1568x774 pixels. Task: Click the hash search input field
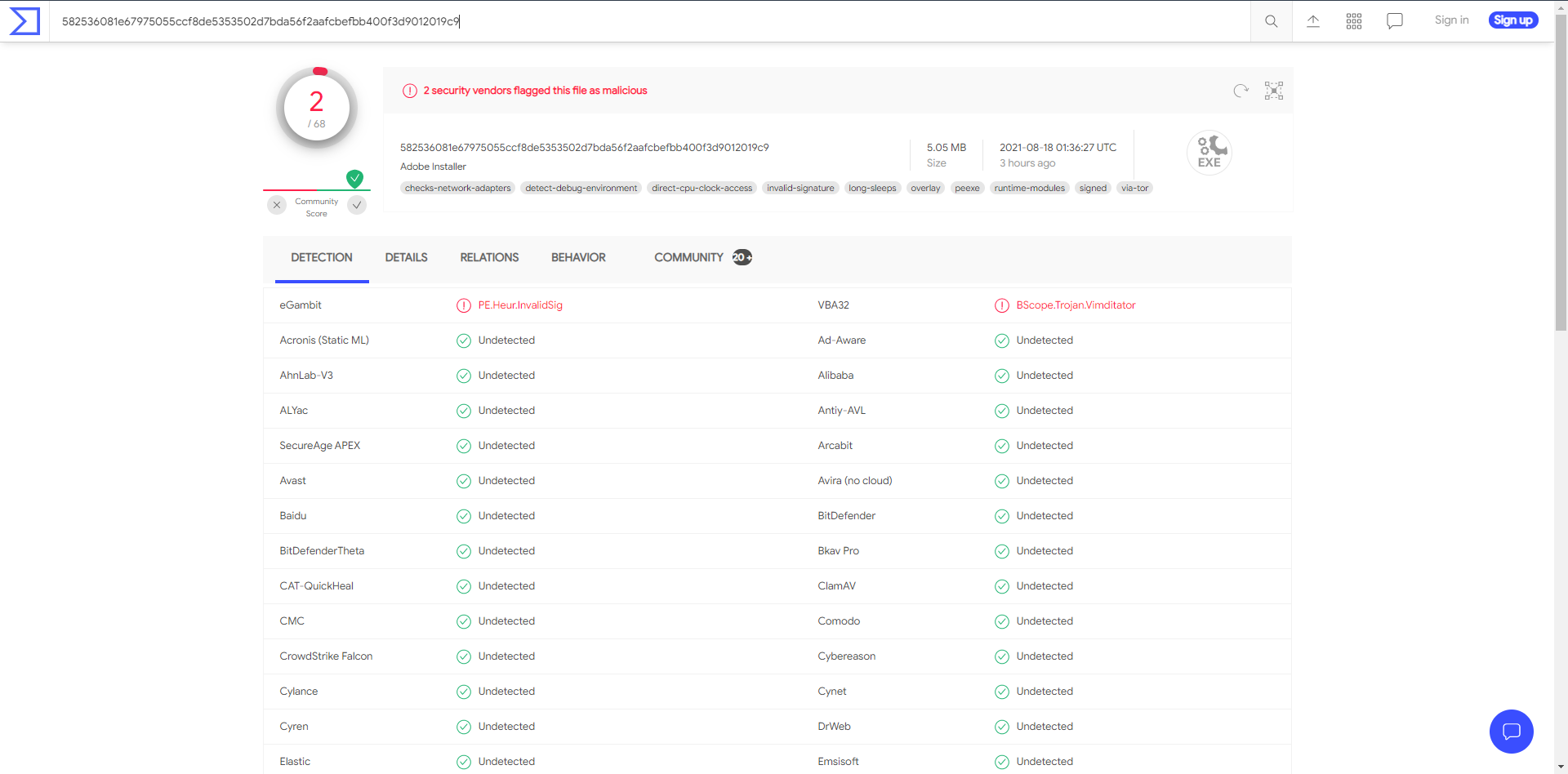[x=653, y=21]
